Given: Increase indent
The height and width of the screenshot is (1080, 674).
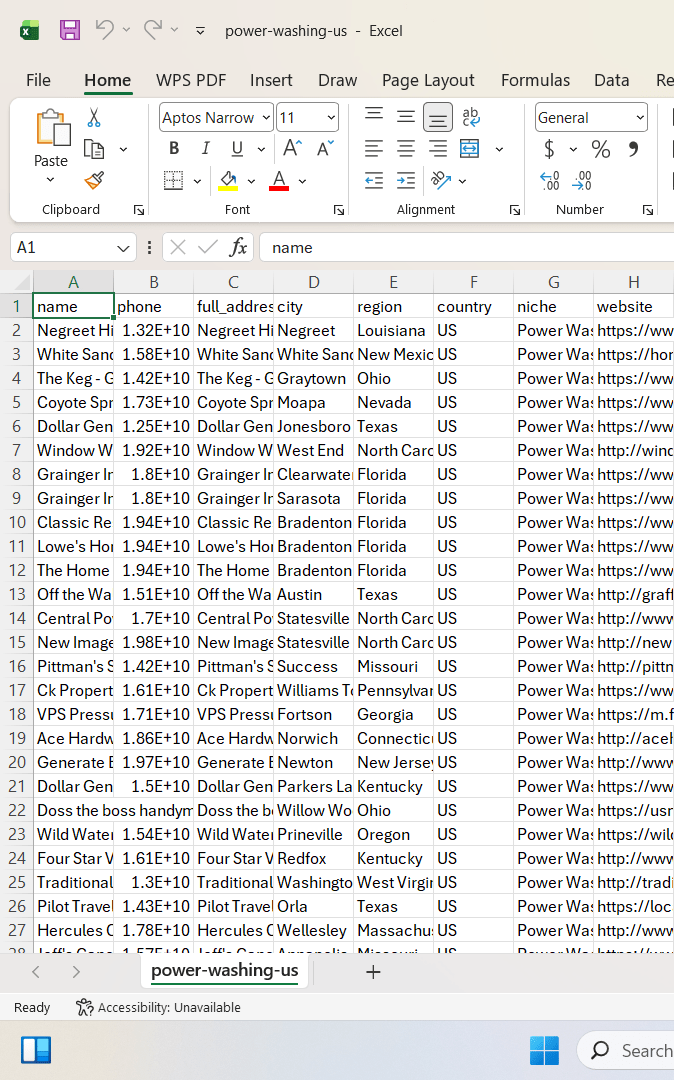Looking at the screenshot, I should coord(406,180).
